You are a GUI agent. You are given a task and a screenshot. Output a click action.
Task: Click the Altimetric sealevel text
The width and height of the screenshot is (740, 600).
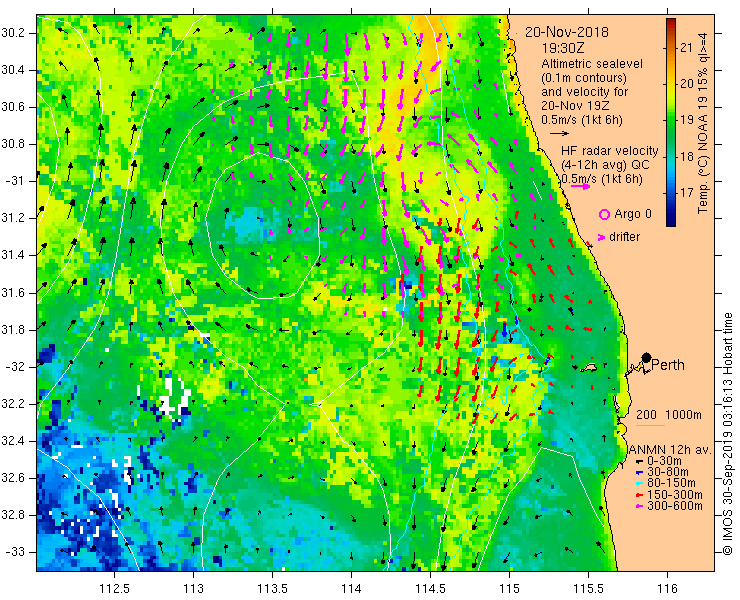[x=592, y=64]
